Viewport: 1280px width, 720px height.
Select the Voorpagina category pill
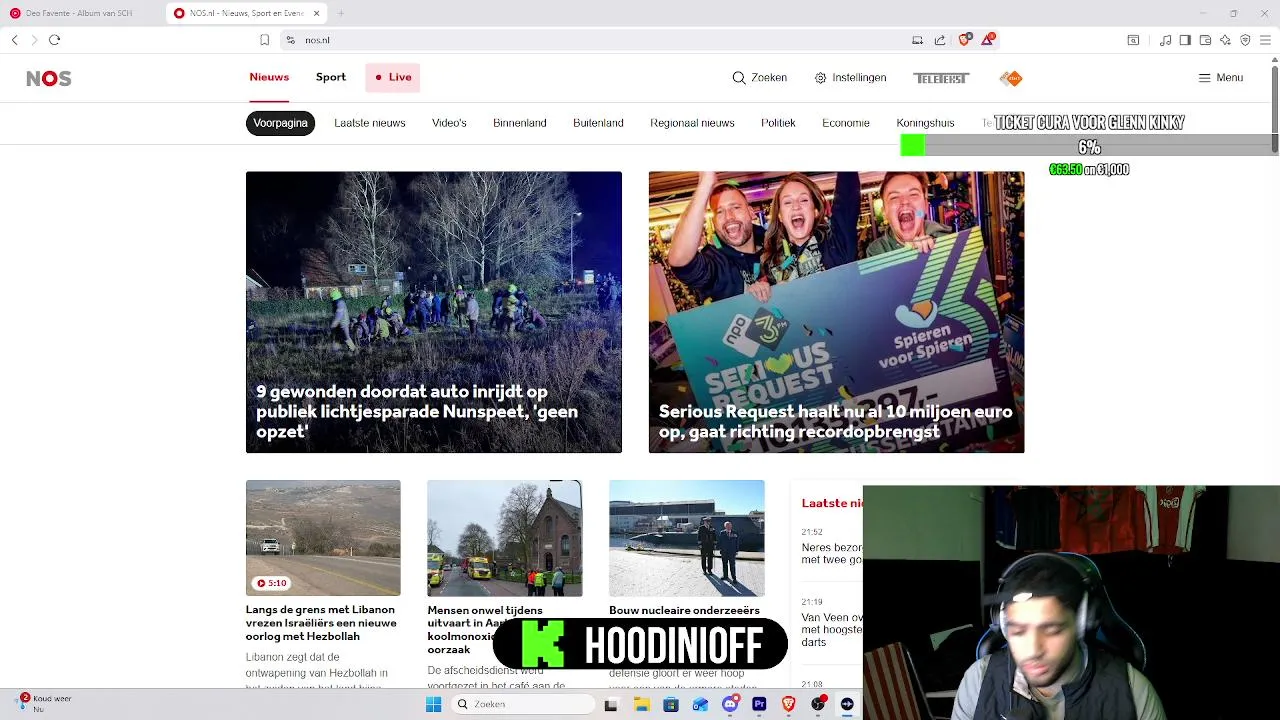coord(280,123)
